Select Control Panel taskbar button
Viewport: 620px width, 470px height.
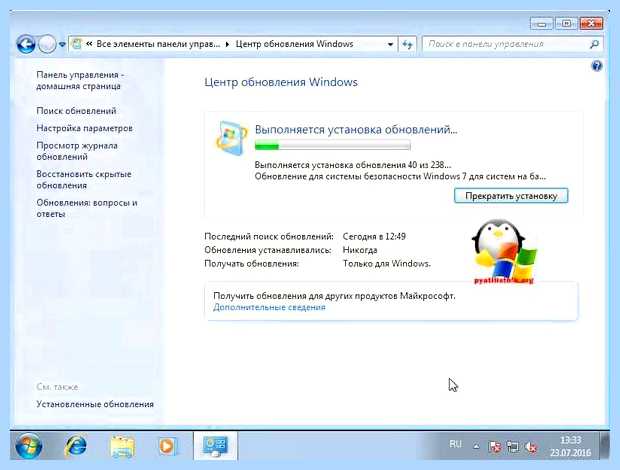[x=215, y=446]
